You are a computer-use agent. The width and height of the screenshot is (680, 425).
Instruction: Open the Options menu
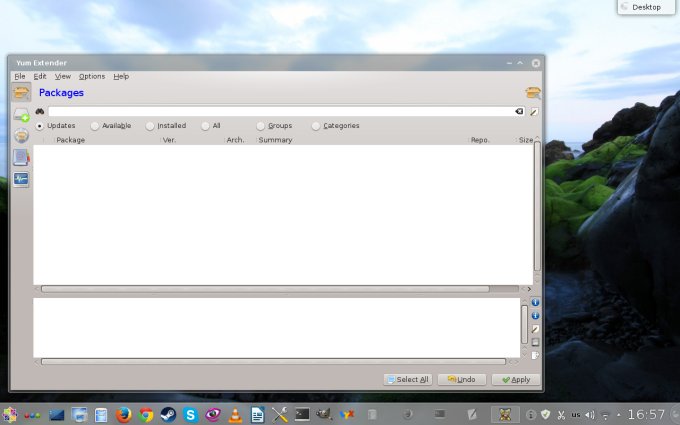pos(92,76)
